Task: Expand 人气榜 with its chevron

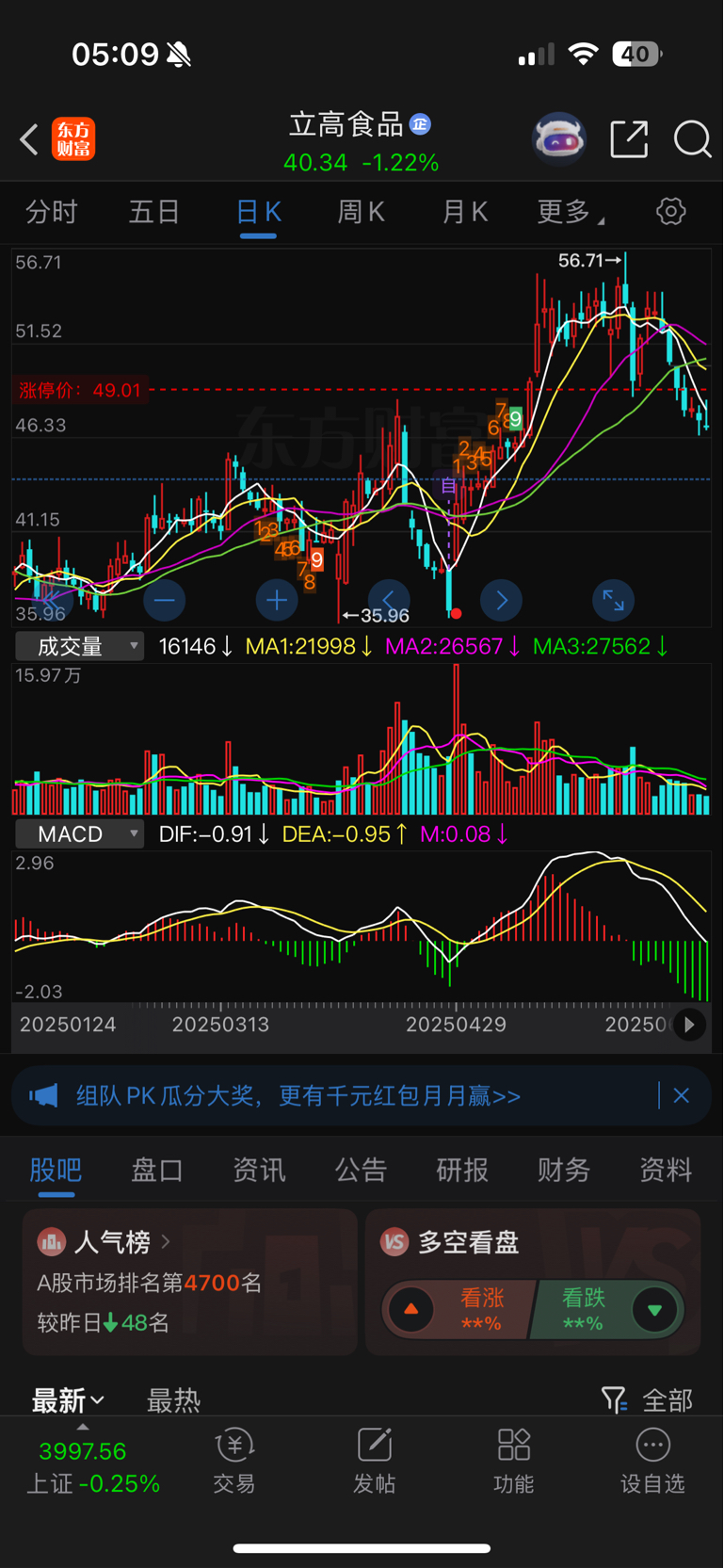Action: [166, 1242]
